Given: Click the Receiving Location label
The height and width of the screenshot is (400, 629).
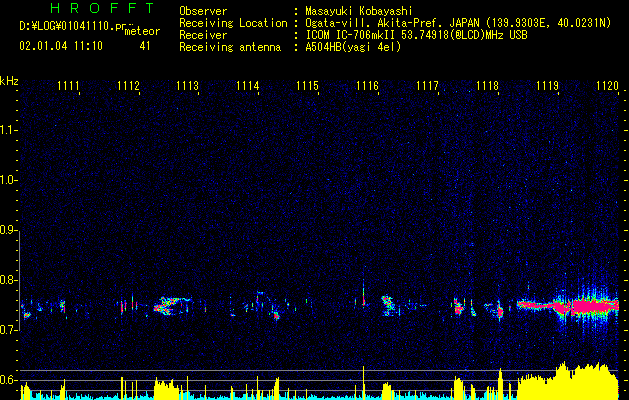Looking at the screenshot, I should [233, 23].
